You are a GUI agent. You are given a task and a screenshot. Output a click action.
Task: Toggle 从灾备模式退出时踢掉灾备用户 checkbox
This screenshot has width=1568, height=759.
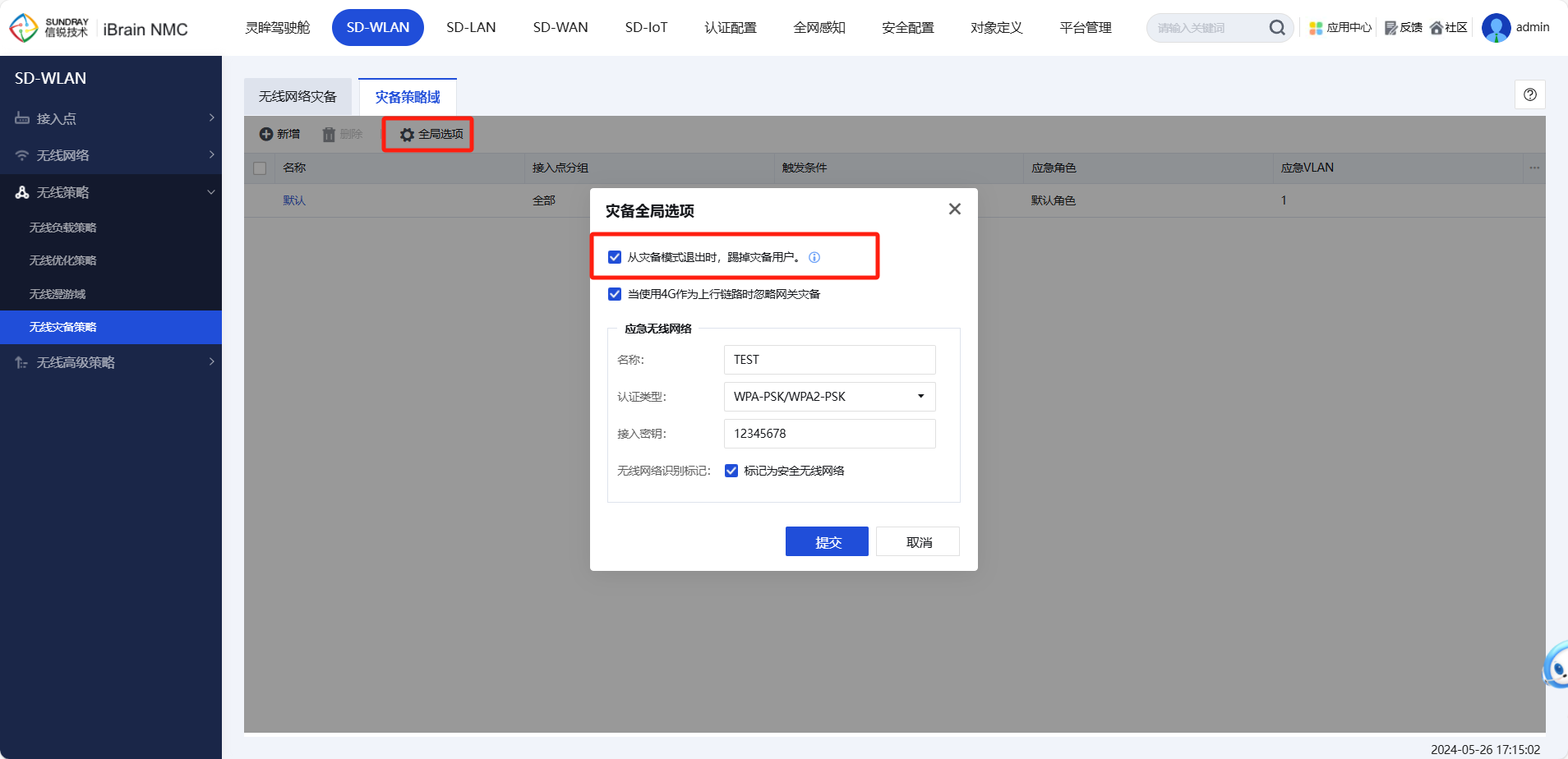(615, 257)
